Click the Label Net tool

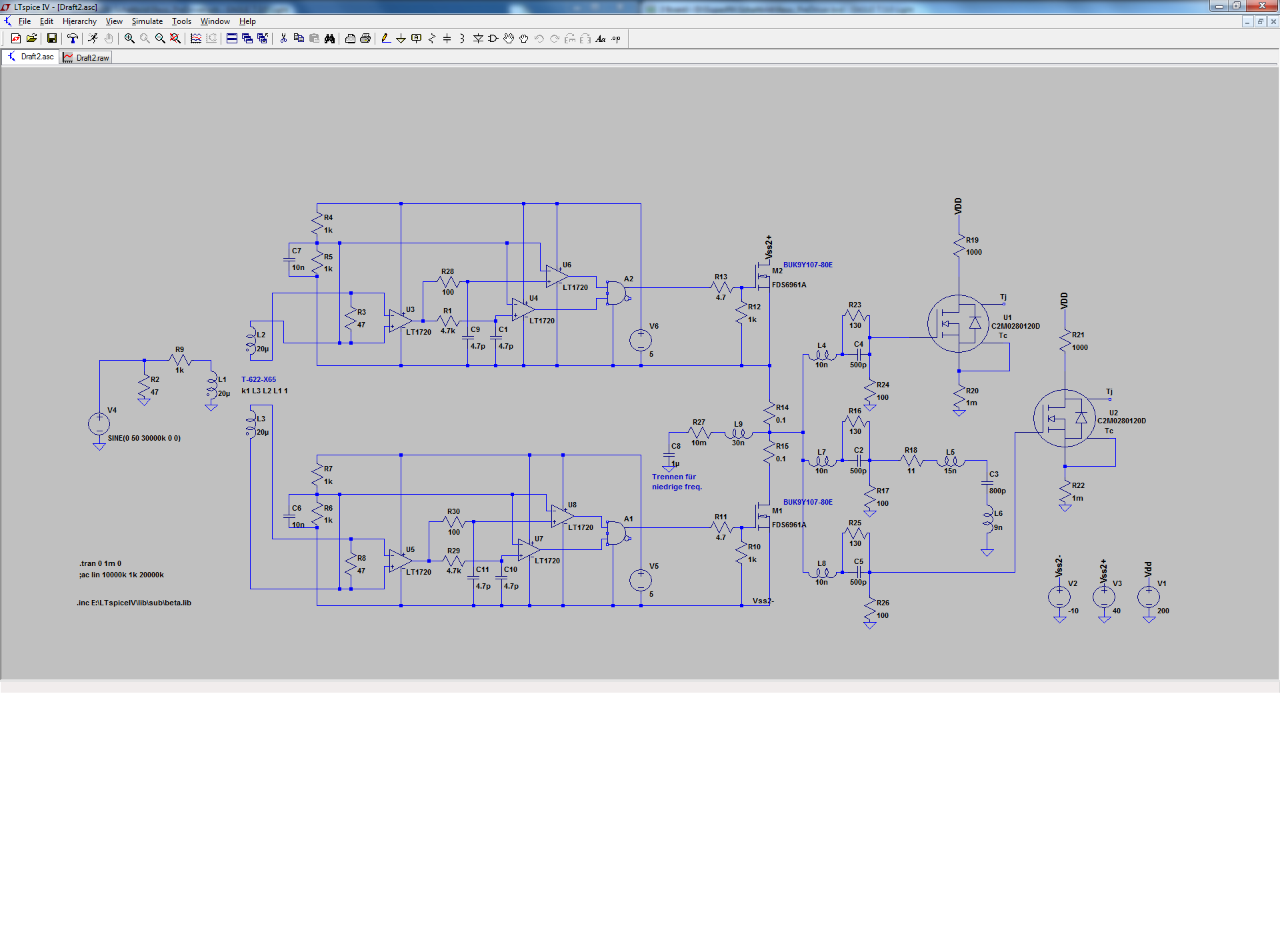tap(417, 39)
